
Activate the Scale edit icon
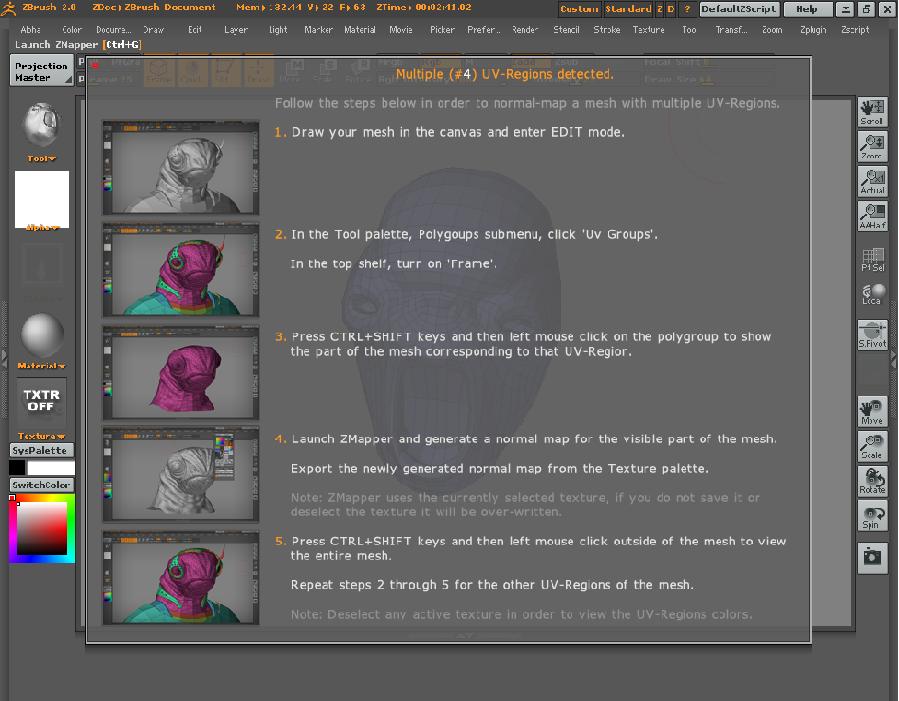(872, 447)
